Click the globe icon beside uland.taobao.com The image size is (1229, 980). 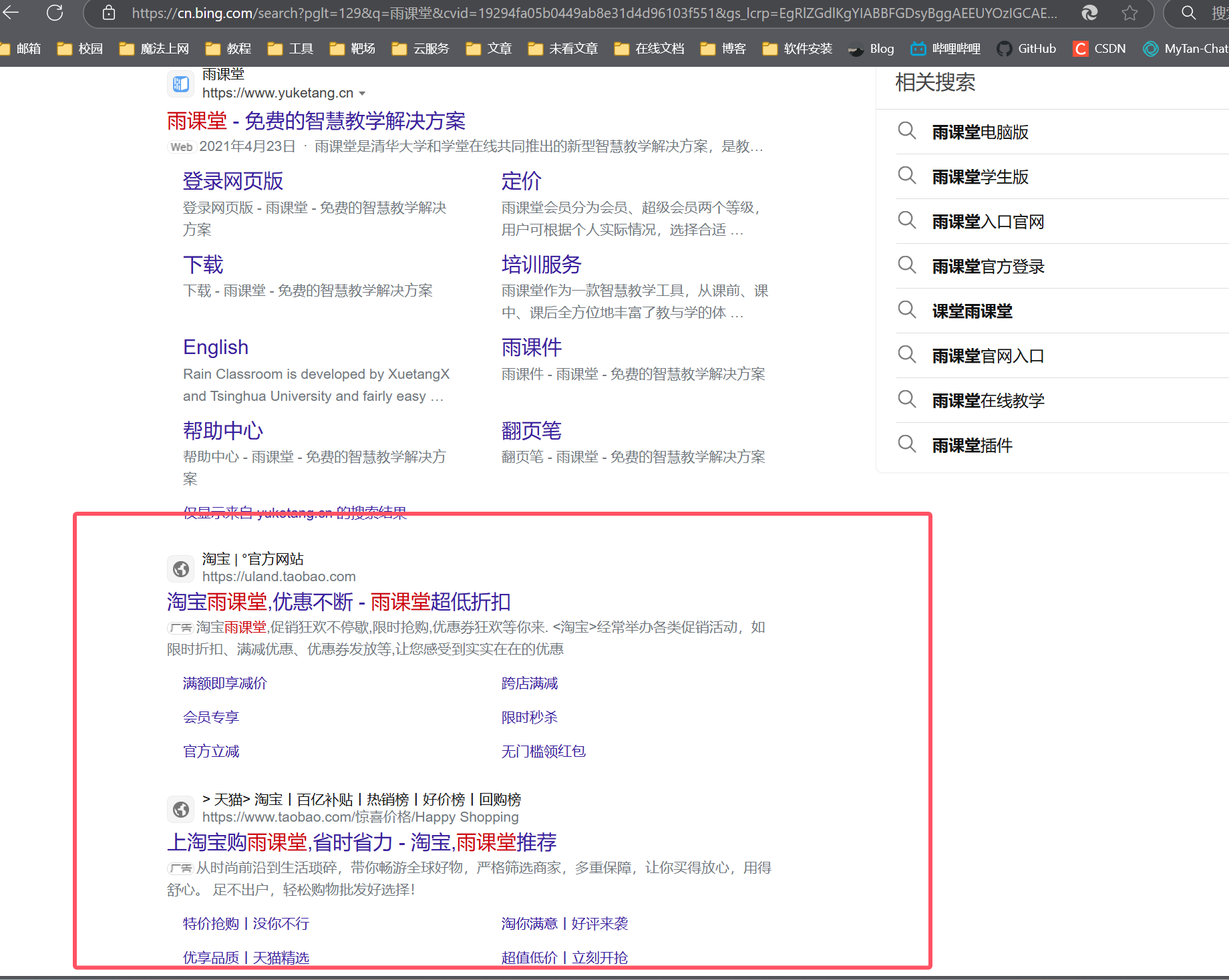click(180, 568)
